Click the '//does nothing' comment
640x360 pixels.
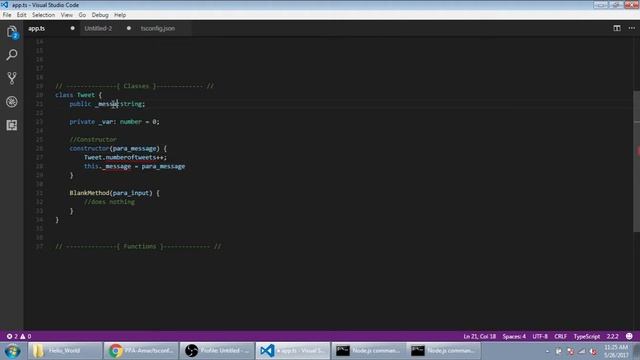click(109, 202)
